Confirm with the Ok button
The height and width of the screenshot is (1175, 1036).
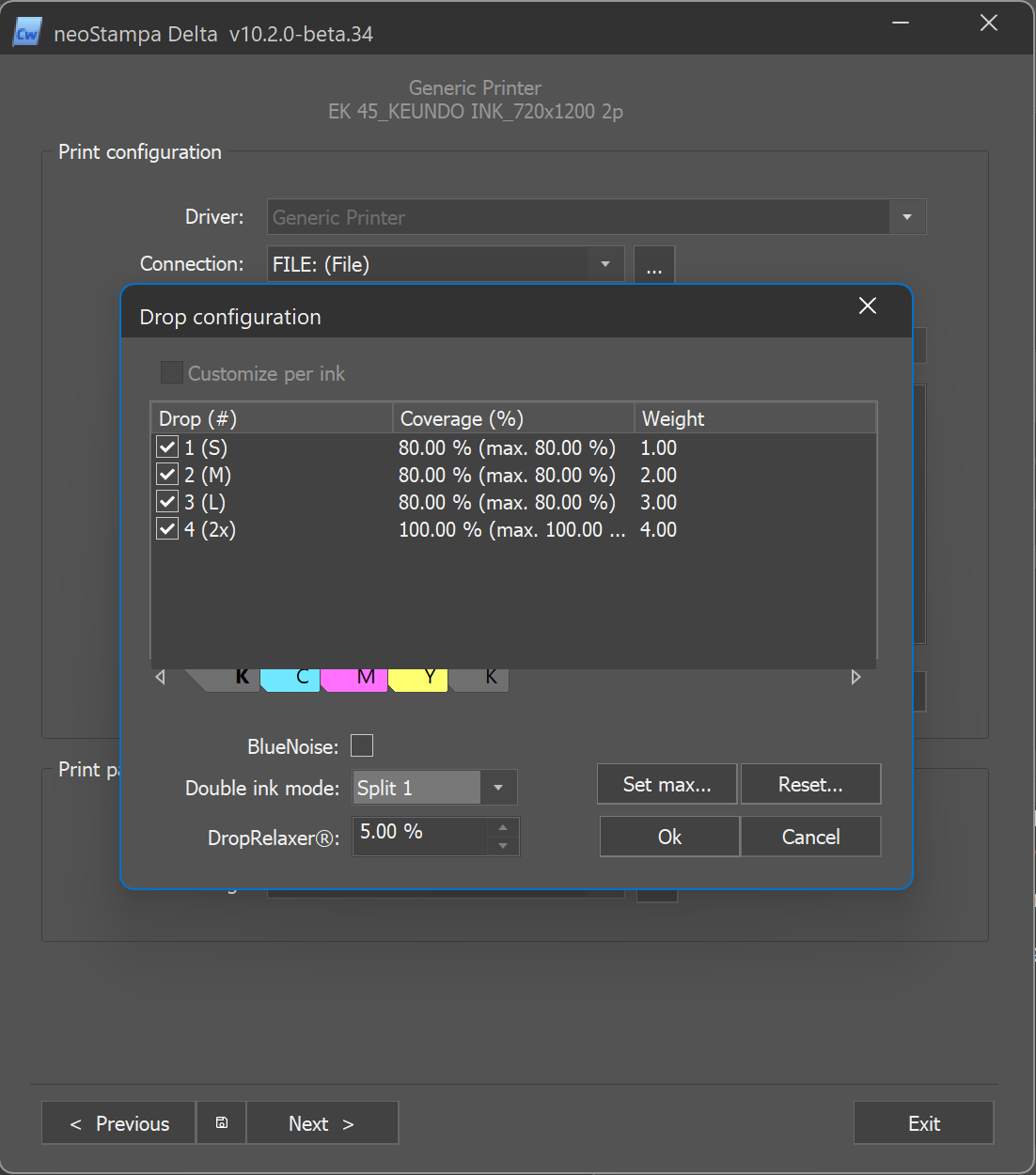tap(669, 837)
